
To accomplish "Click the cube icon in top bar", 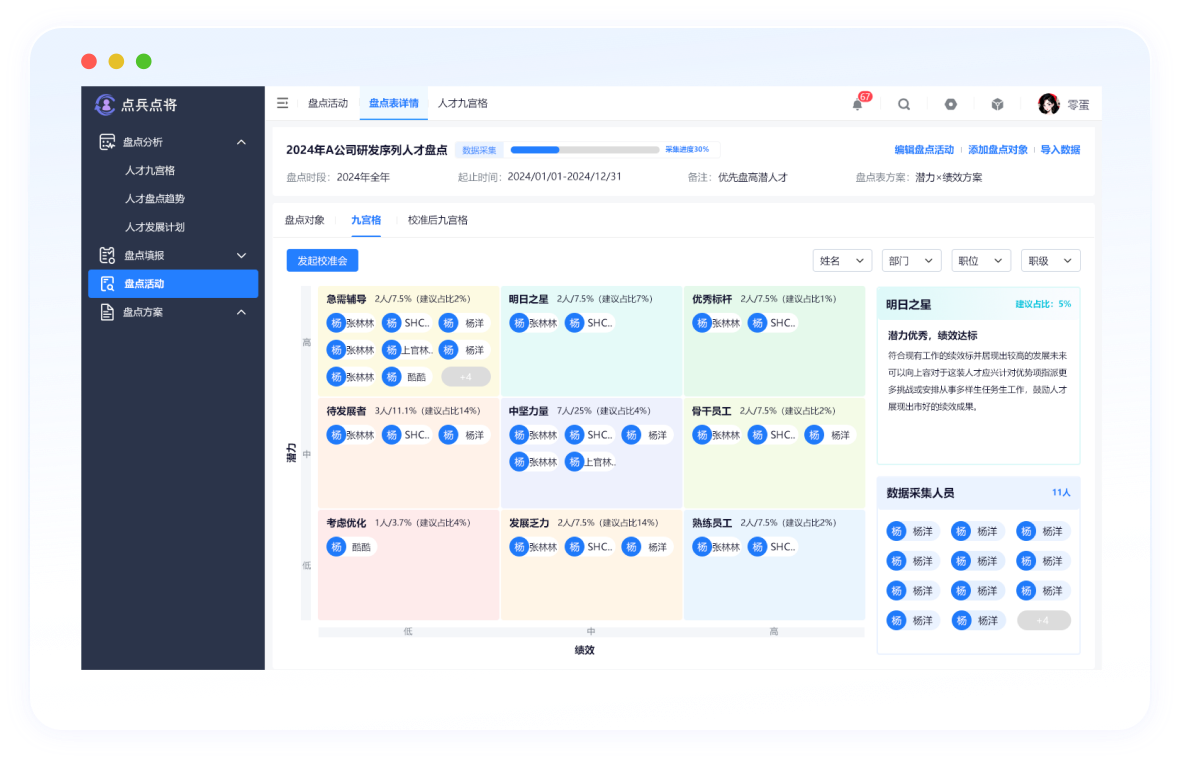I will pos(997,104).
